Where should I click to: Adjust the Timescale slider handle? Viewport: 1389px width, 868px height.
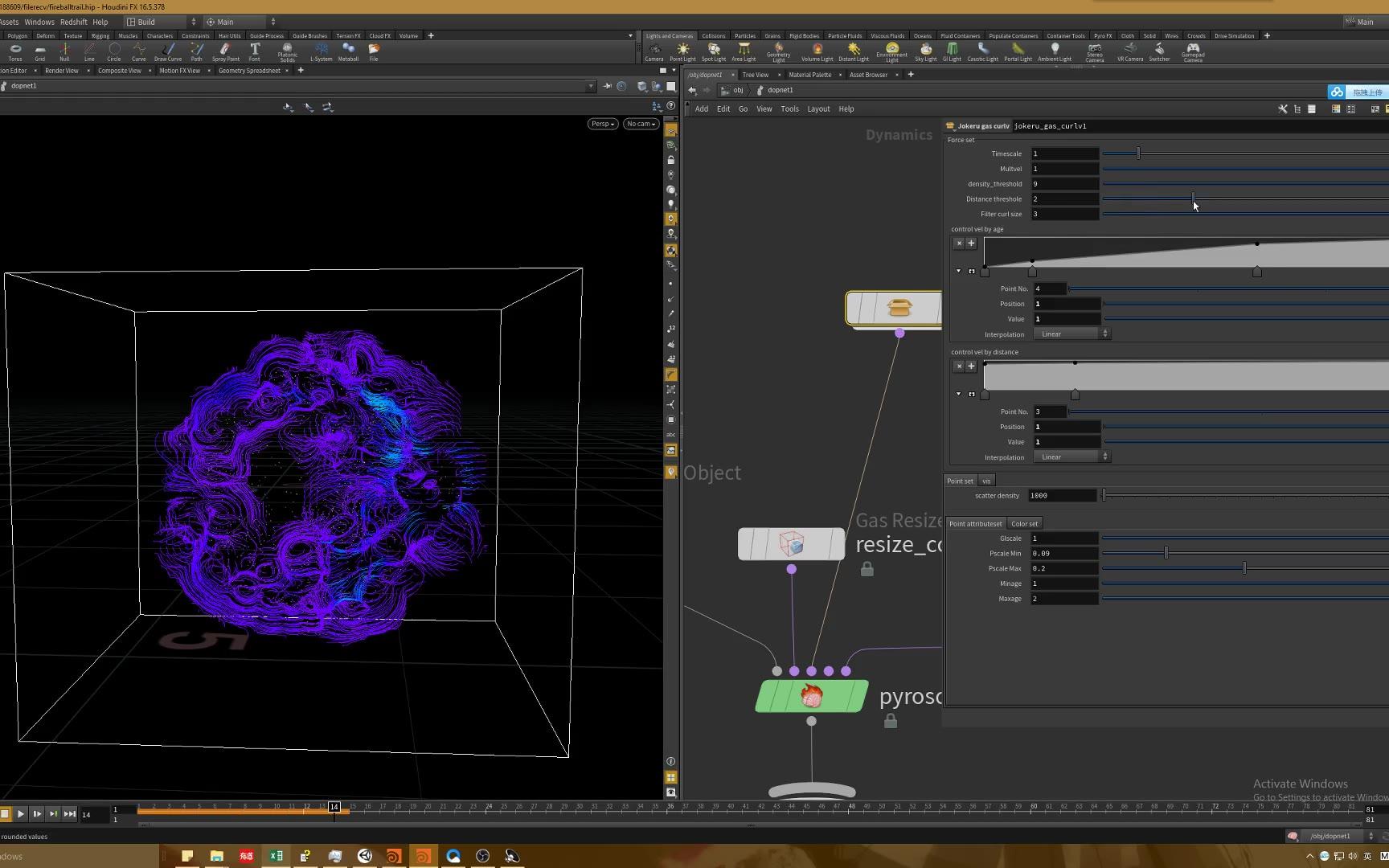(1138, 154)
